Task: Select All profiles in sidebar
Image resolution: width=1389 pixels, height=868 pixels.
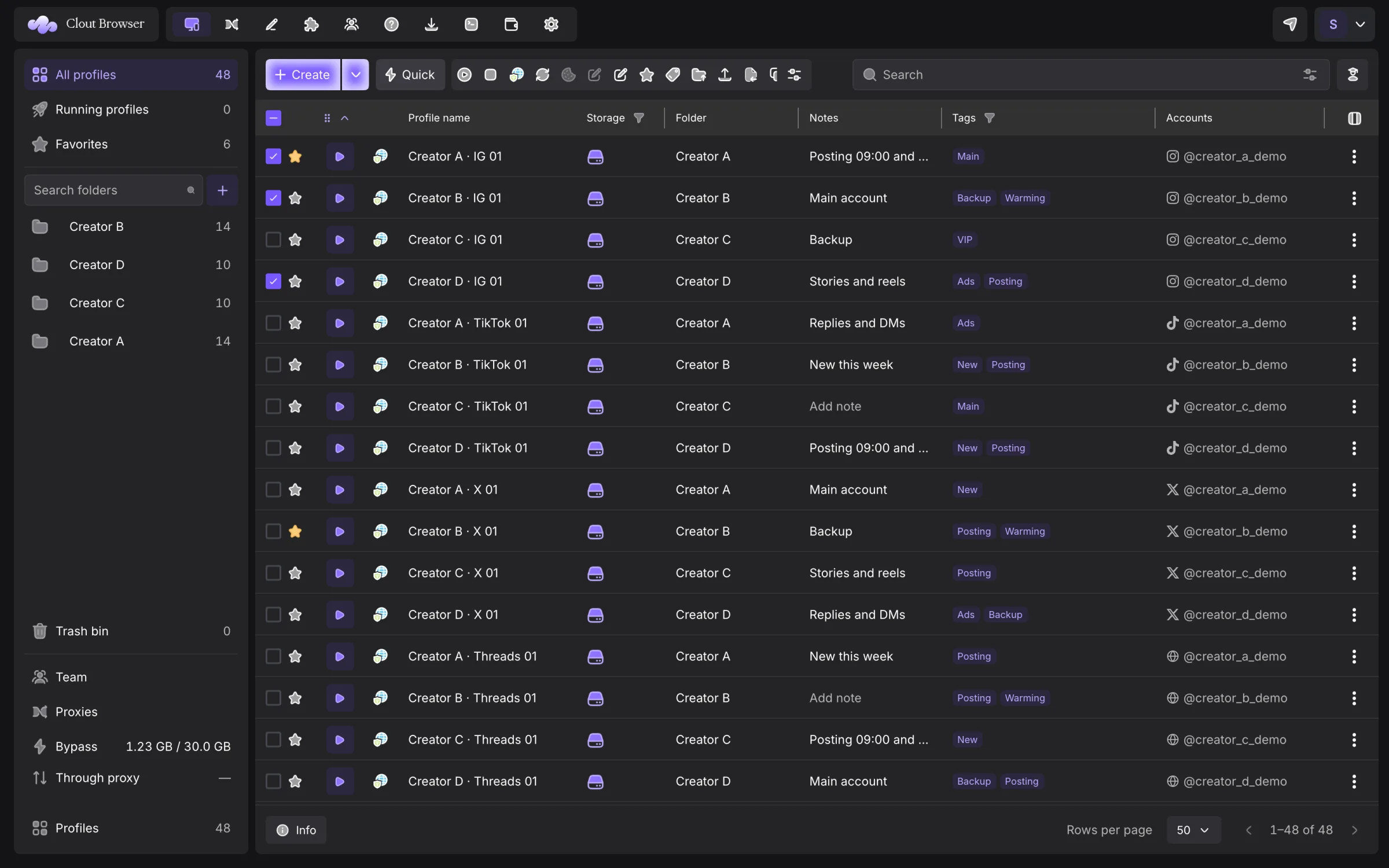Action: [x=131, y=75]
